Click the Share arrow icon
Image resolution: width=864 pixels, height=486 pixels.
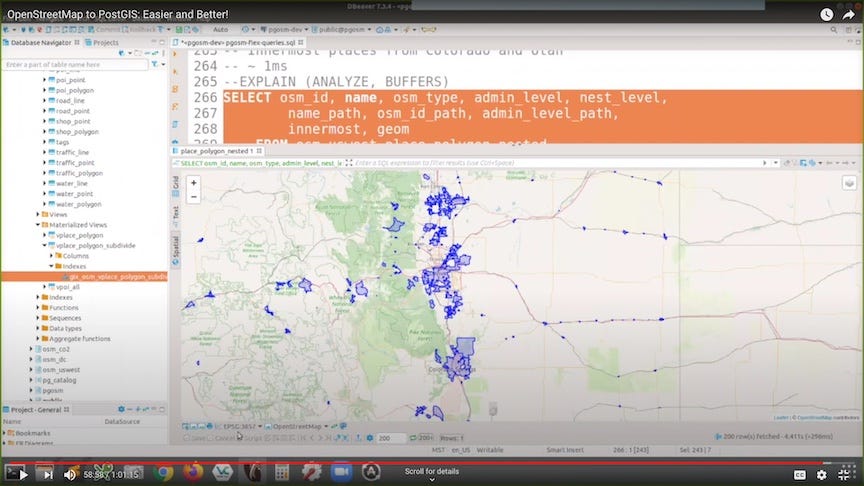pos(849,15)
